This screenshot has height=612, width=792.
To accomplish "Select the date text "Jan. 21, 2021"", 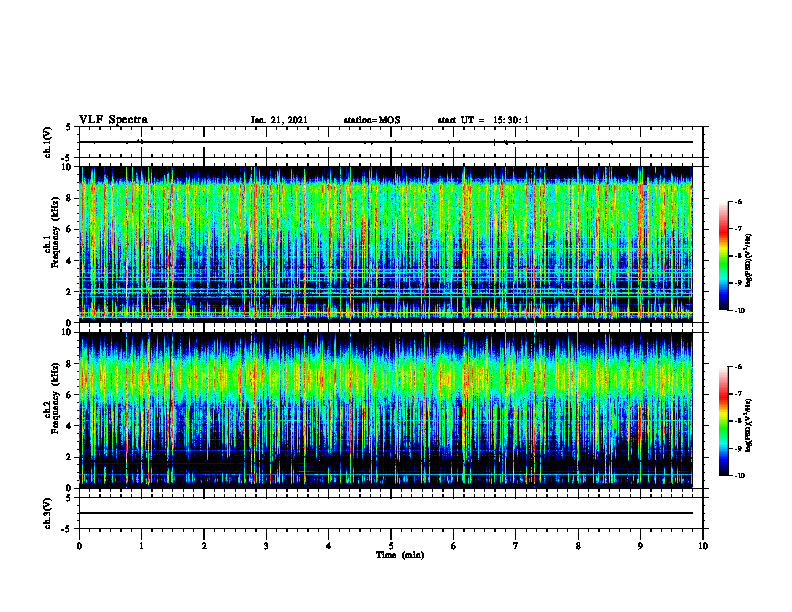I will (279, 120).
